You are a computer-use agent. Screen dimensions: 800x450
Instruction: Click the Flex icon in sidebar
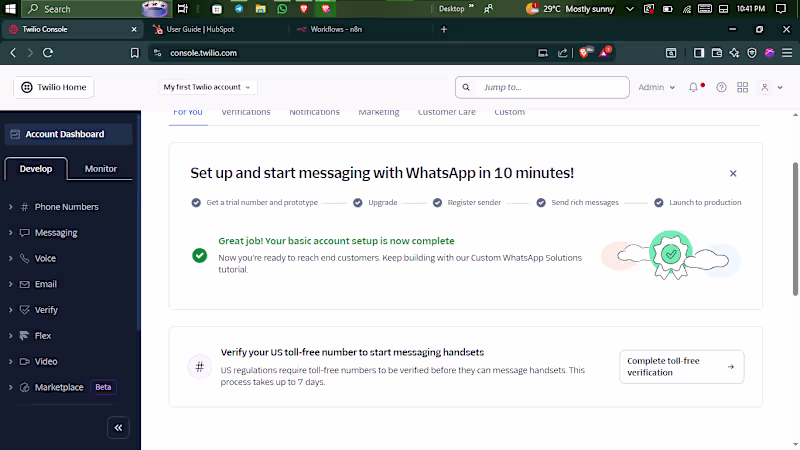[x=24, y=336]
